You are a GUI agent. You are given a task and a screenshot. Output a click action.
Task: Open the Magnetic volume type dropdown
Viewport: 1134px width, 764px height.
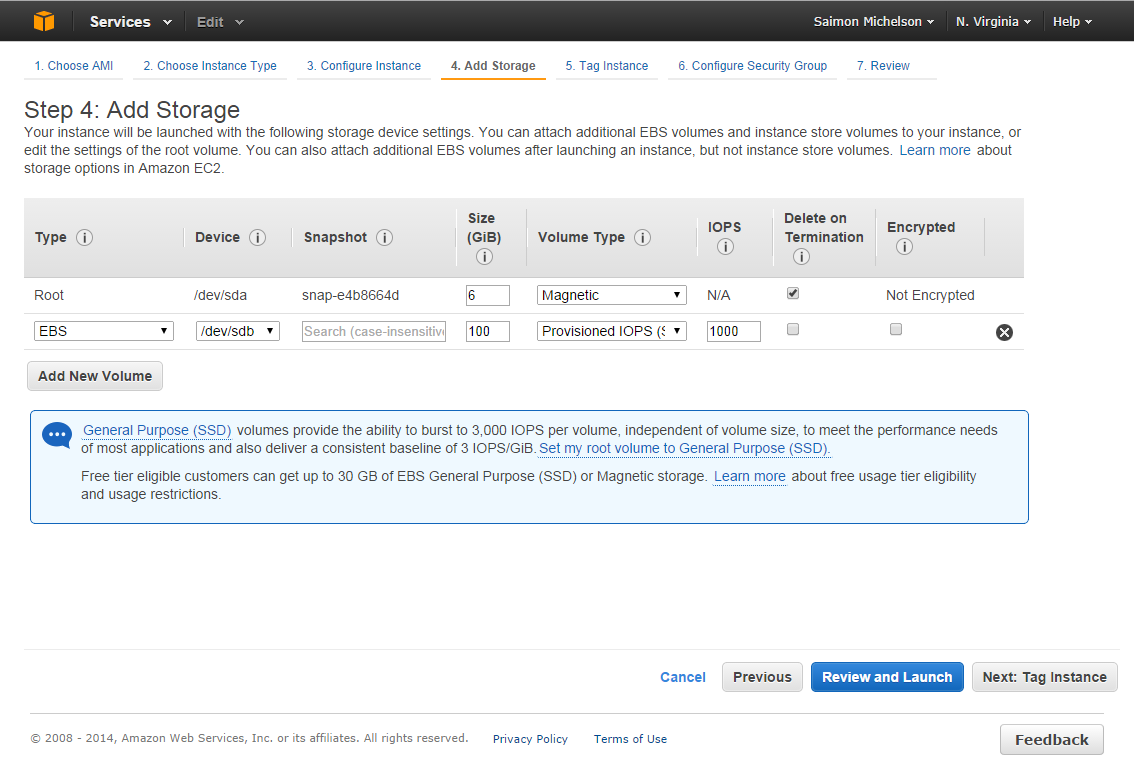tap(612, 294)
